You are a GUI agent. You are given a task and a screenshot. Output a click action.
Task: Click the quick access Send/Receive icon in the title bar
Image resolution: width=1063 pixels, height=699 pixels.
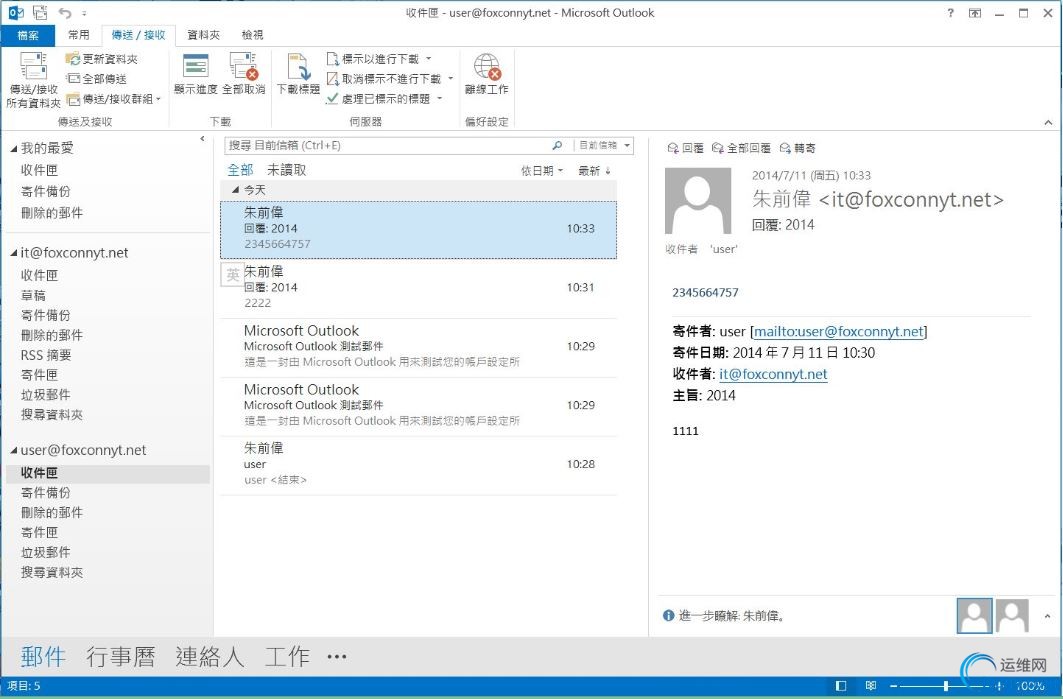pos(40,12)
